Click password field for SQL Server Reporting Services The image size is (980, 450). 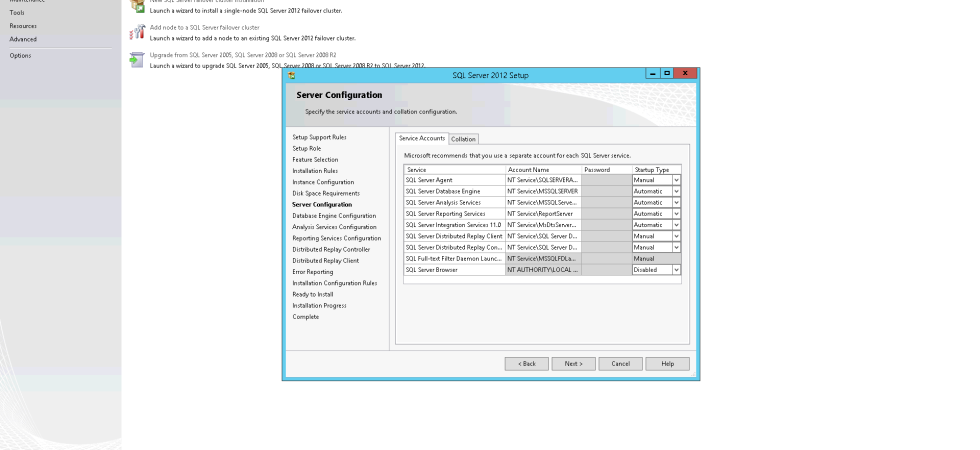click(606, 214)
